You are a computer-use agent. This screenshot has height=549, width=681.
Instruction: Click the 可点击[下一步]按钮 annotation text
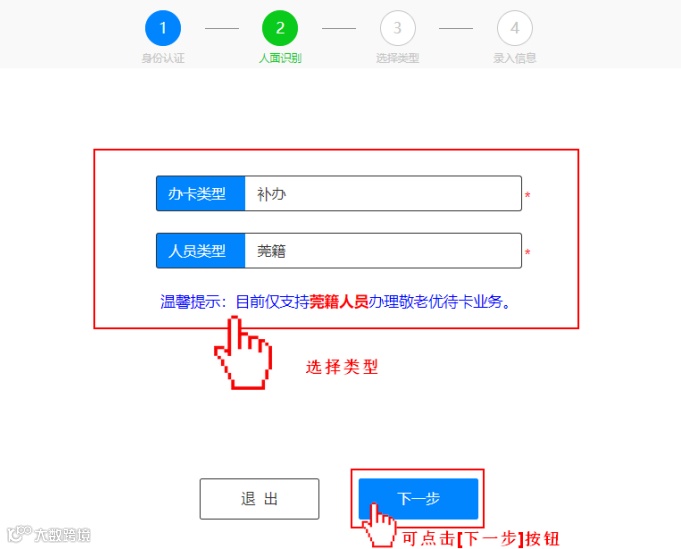480,539
